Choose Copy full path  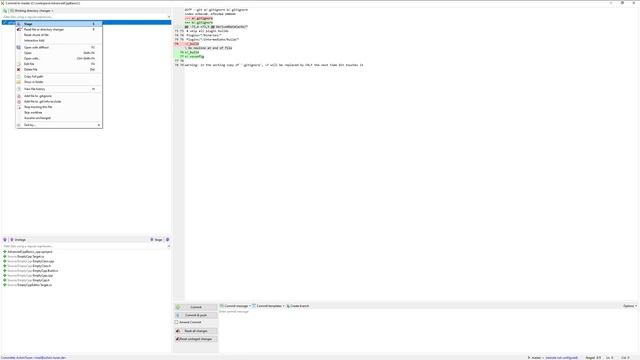click(59, 76)
